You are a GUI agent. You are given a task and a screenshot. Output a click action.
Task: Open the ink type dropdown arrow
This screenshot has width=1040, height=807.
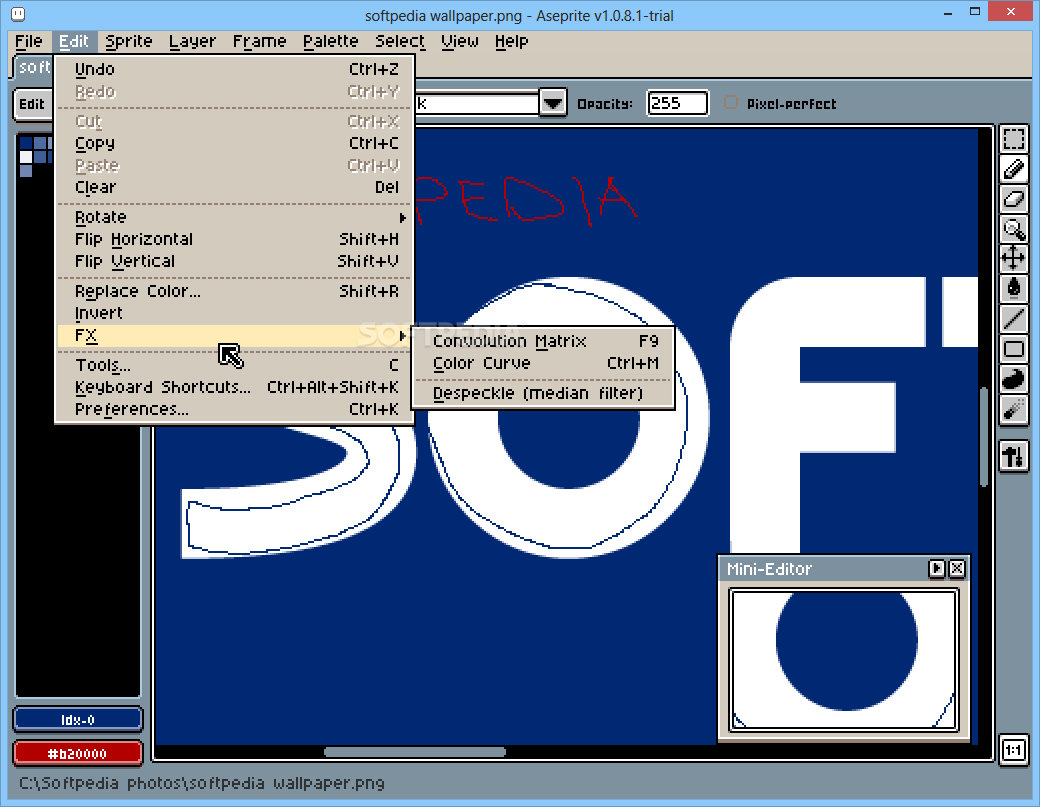click(x=553, y=103)
